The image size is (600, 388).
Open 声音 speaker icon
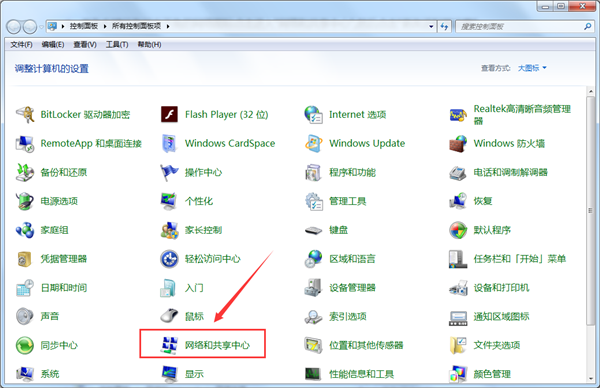[25, 316]
